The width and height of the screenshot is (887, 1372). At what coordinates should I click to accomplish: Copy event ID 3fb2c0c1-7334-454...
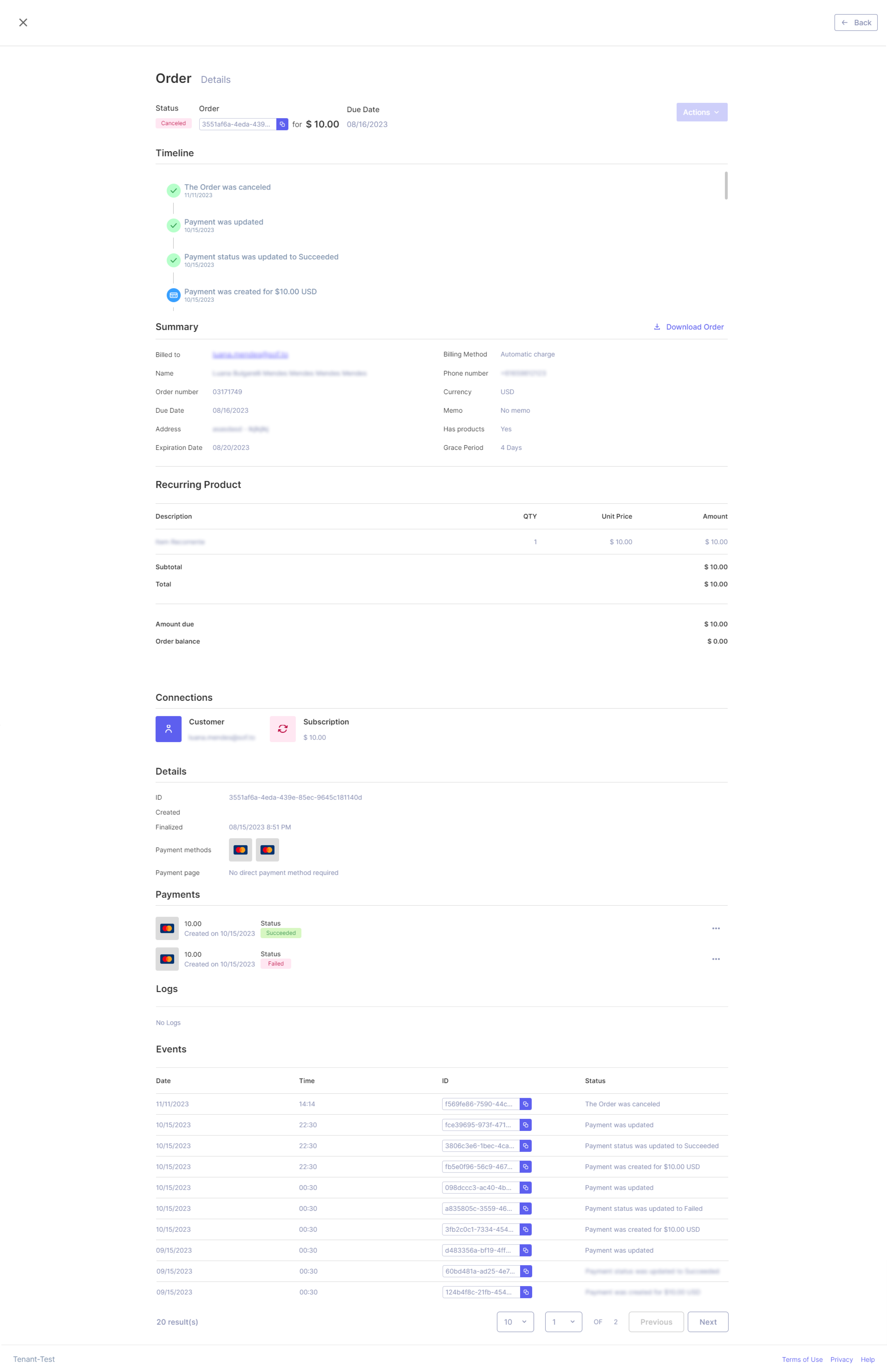tap(525, 1229)
